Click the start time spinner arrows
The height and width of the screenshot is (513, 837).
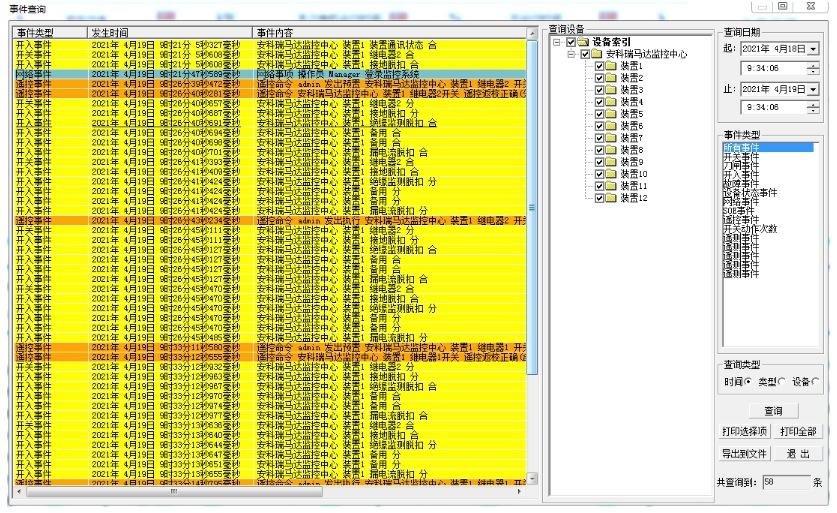(x=813, y=69)
